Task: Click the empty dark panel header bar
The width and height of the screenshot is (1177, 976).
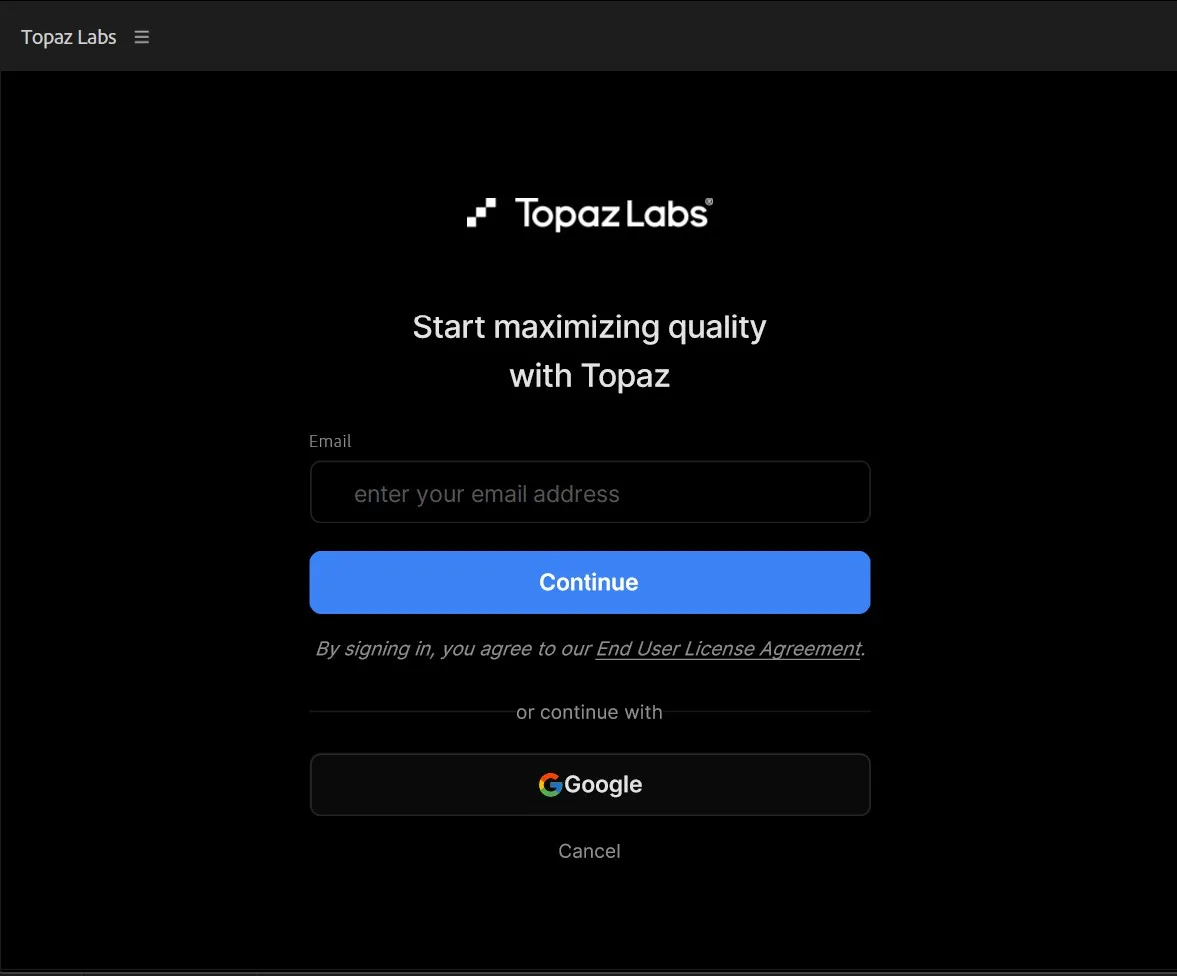Action: [661, 36]
